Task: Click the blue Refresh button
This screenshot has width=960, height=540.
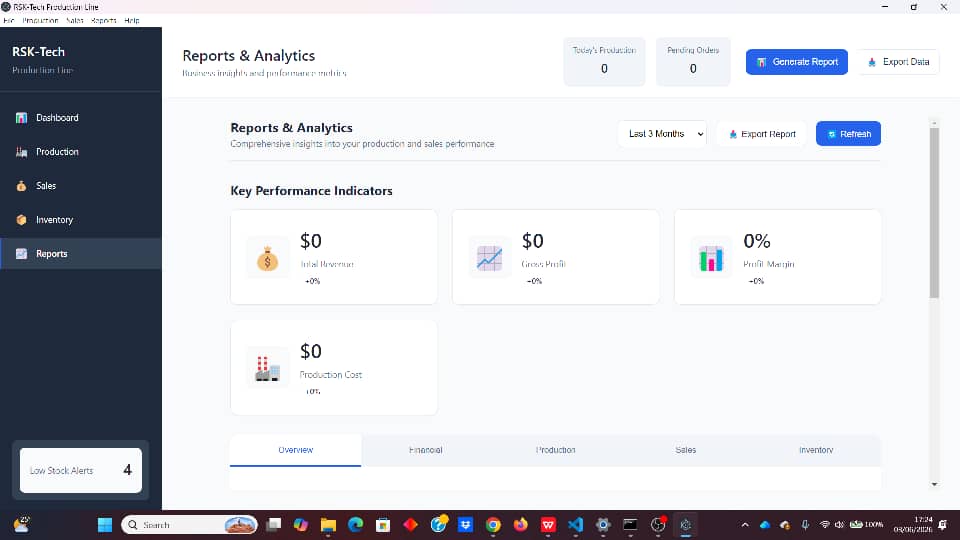Action: [x=848, y=133]
